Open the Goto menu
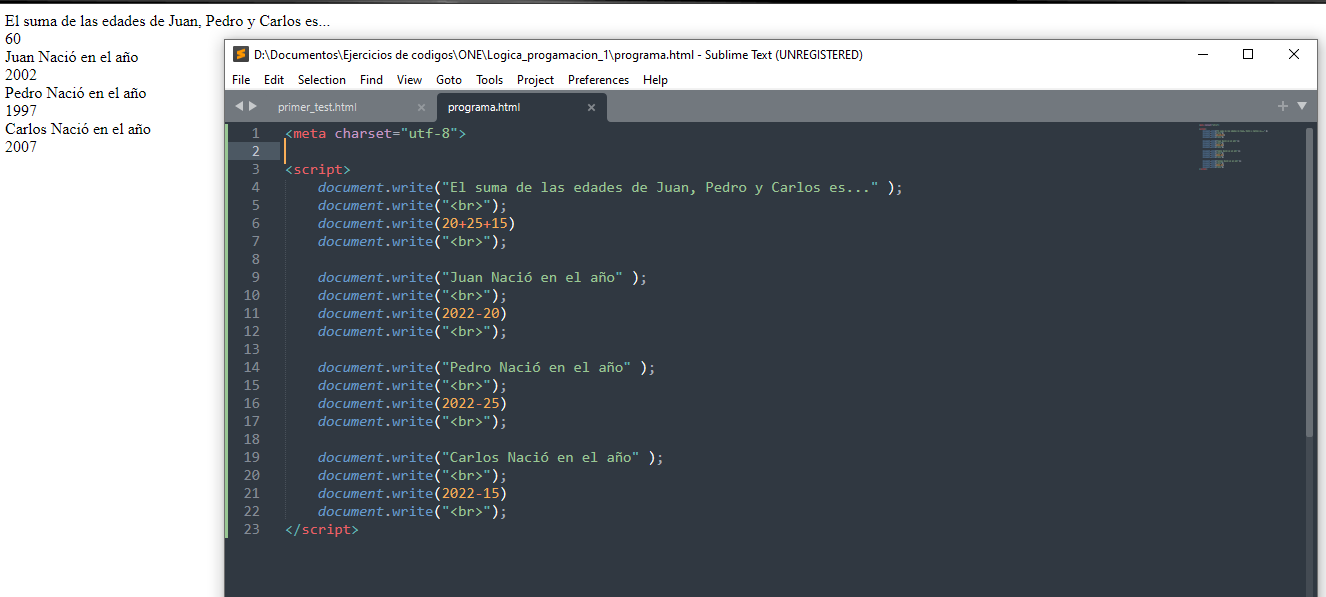This screenshot has height=597, width=1326. pyautogui.click(x=449, y=80)
